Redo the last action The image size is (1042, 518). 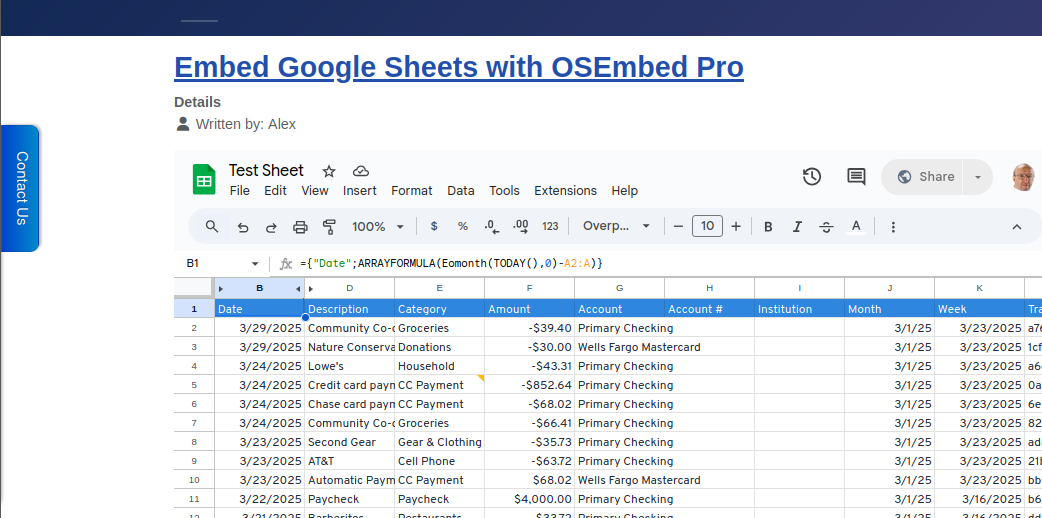[271, 227]
